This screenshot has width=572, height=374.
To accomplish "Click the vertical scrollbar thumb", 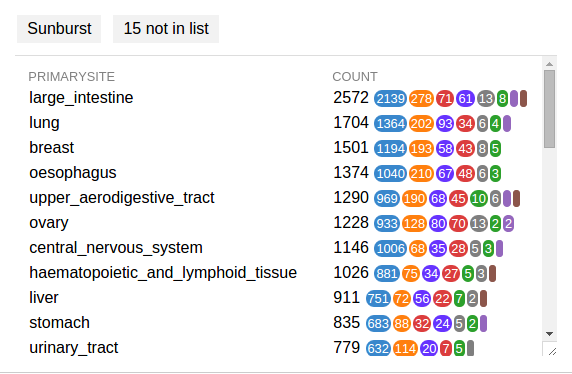I will click(549, 109).
